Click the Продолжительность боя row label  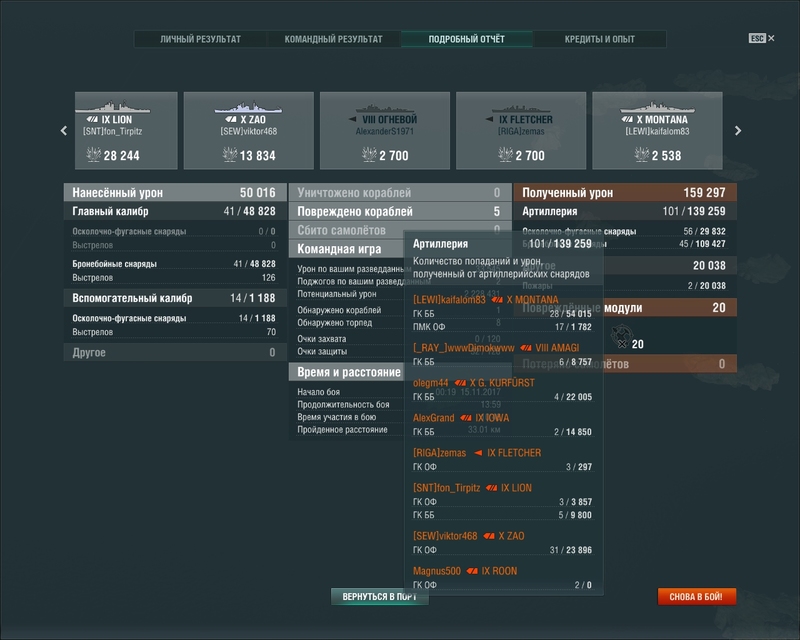click(343, 405)
